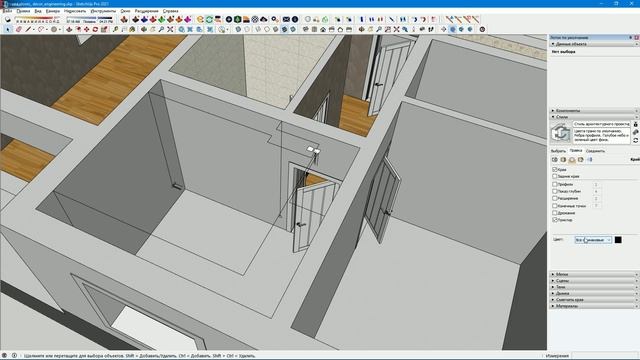640x360 pixels.
Task: Enable Расширение extension checkbox
Action: [x=555, y=198]
